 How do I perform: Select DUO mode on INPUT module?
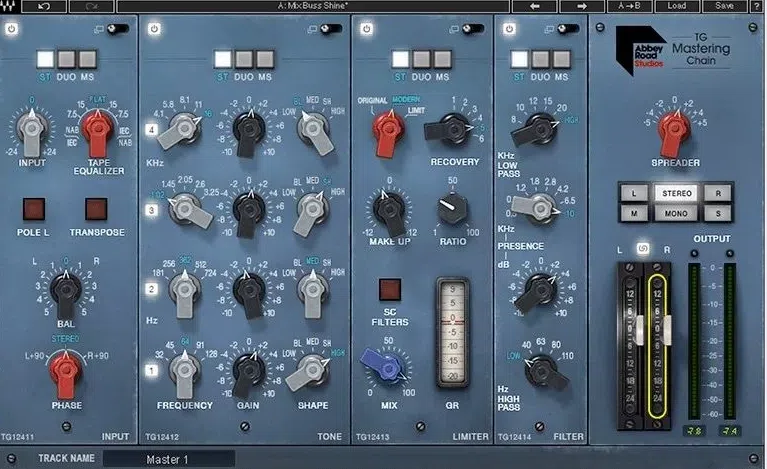pos(66,59)
